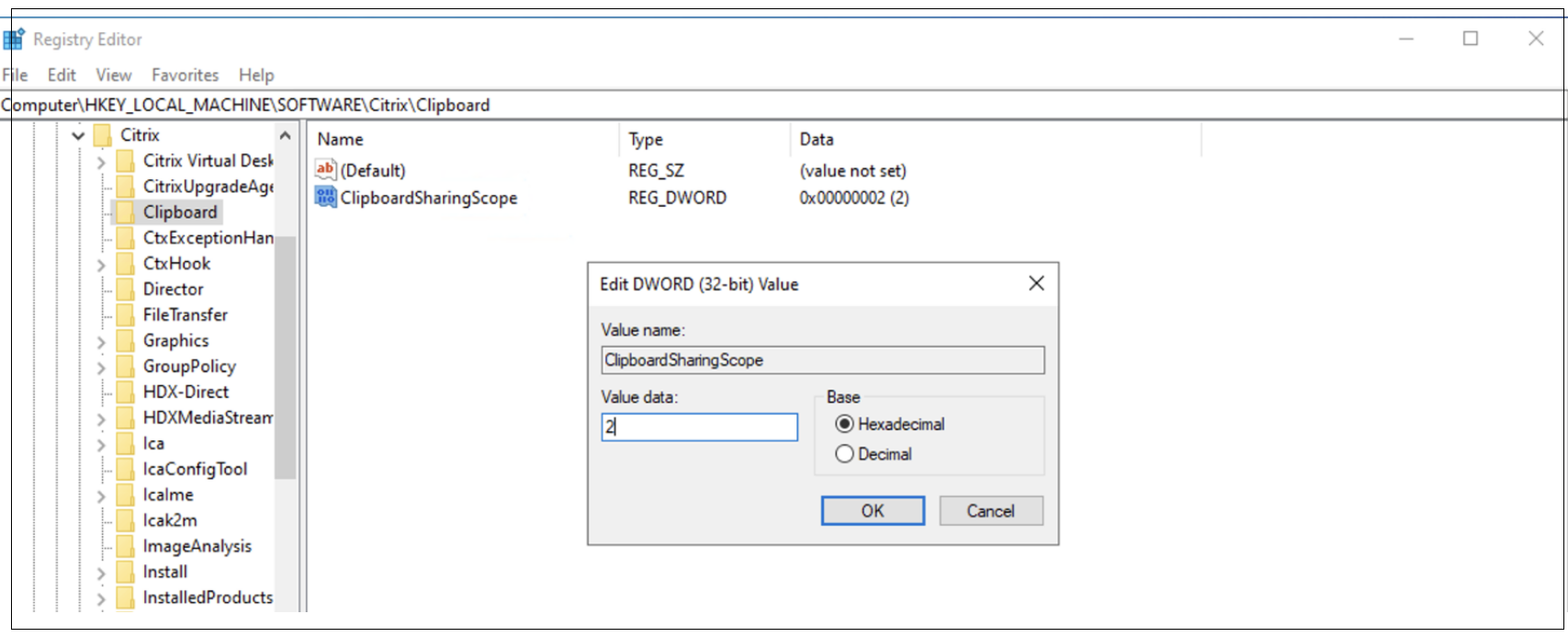
Task: Select the HDX-Direct tree item label
Action: click(x=186, y=392)
